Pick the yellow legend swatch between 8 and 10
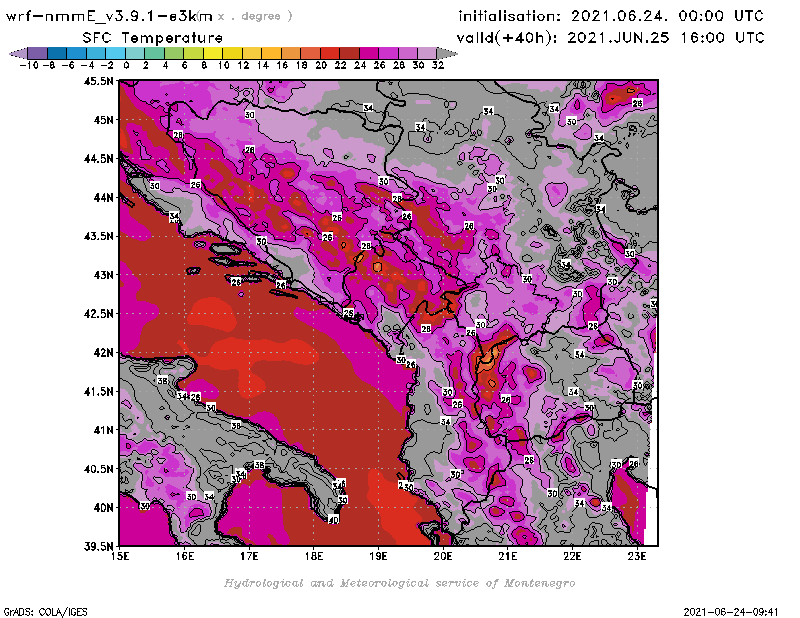Image resolution: width=800 pixels, height=618 pixels. click(213, 54)
